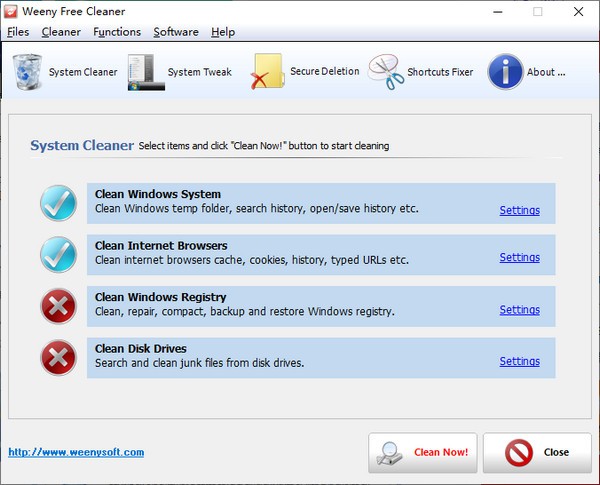Minimize the Weeny Free Cleaner window
Screen dimensions: 600x485
pyautogui.click(x=498, y=12)
